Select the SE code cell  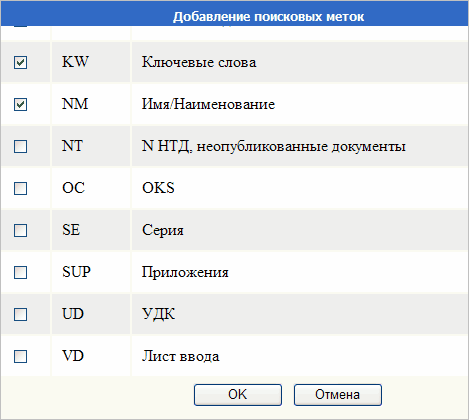pyautogui.click(x=91, y=230)
